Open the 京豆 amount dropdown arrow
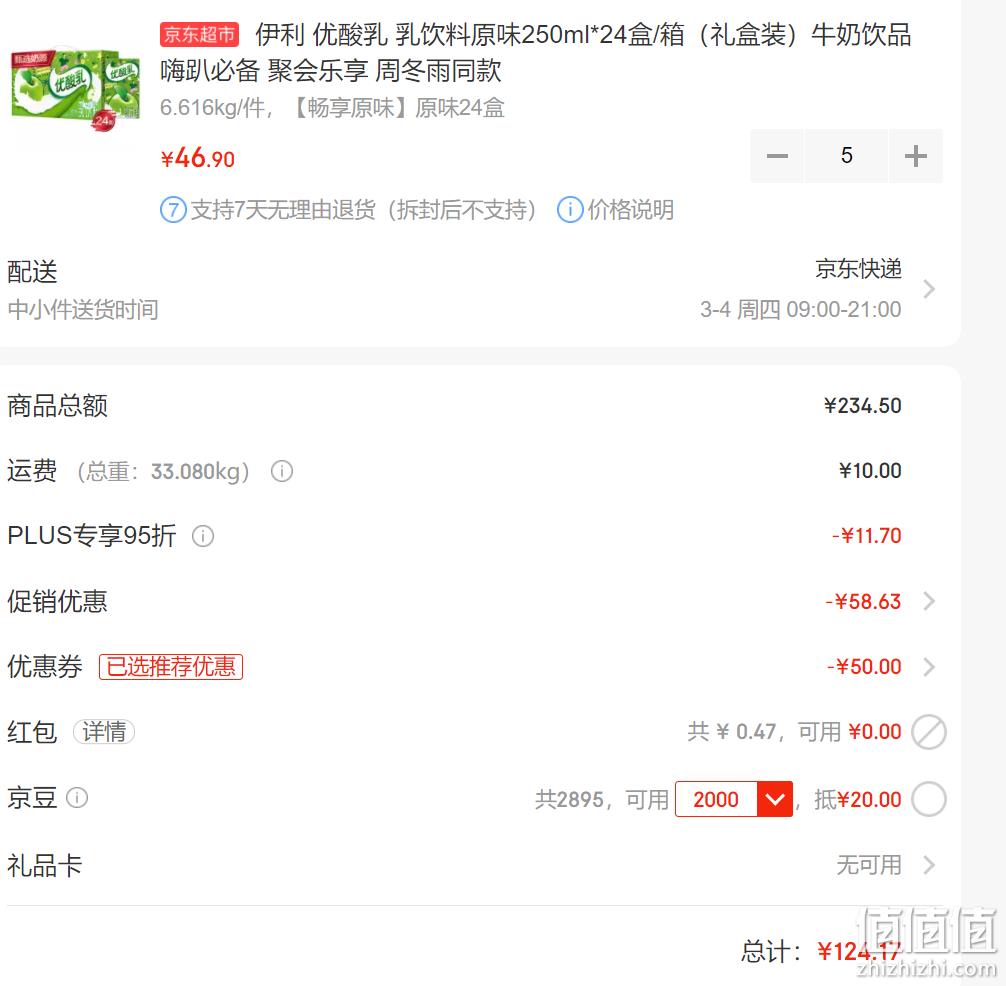This screenshot has width=1006, height=986. click(775, 799)
